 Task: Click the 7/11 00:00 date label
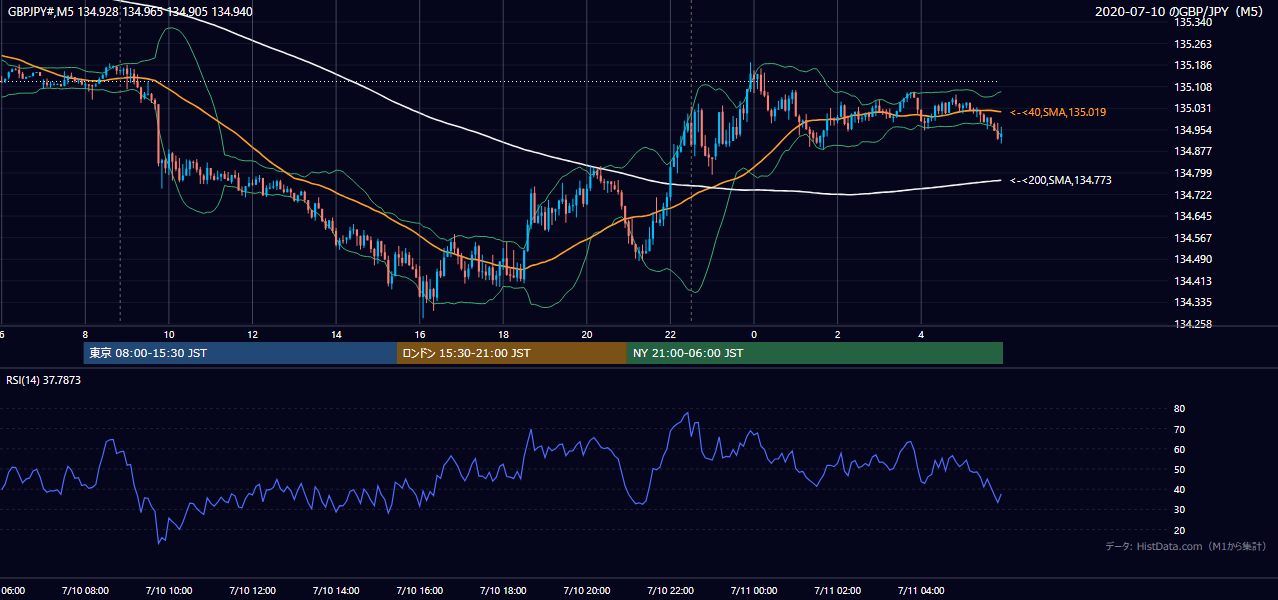tap(754, 590)
